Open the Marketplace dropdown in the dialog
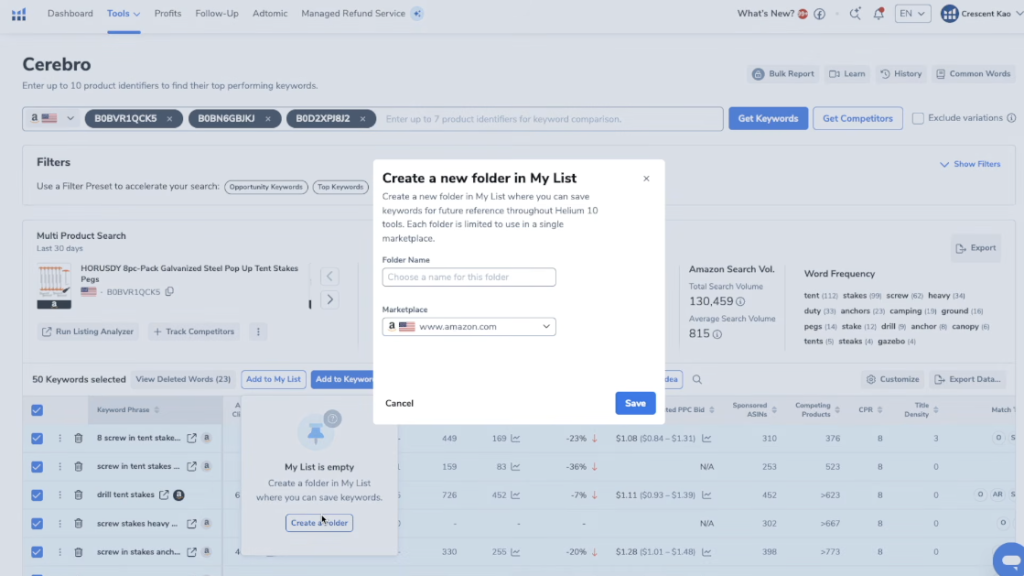This screenshot has width=1024, height=576. click(x=469, y=327)
